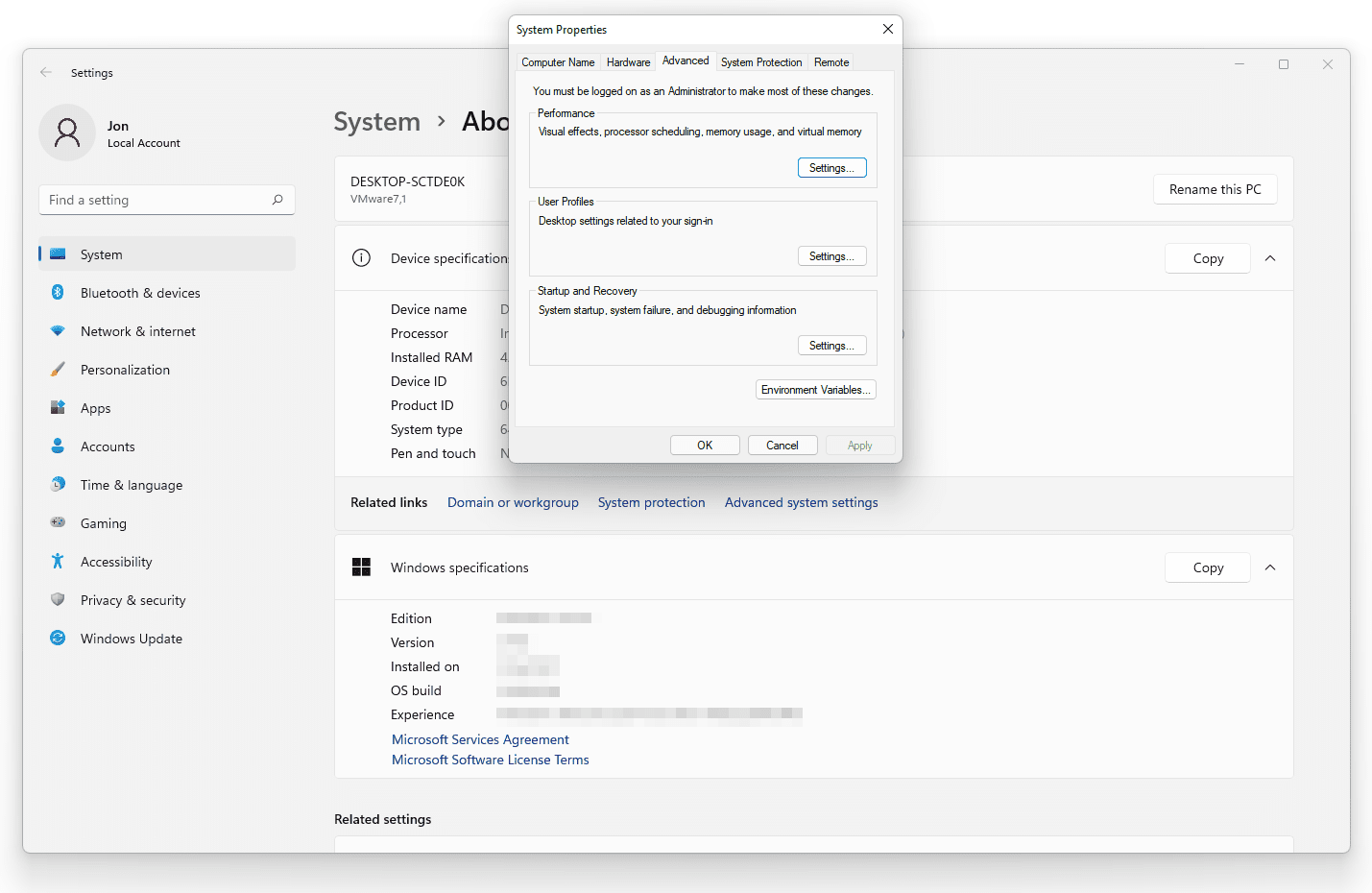
Task: Click Jon's user avatar picture
Action: pos(67,133)
